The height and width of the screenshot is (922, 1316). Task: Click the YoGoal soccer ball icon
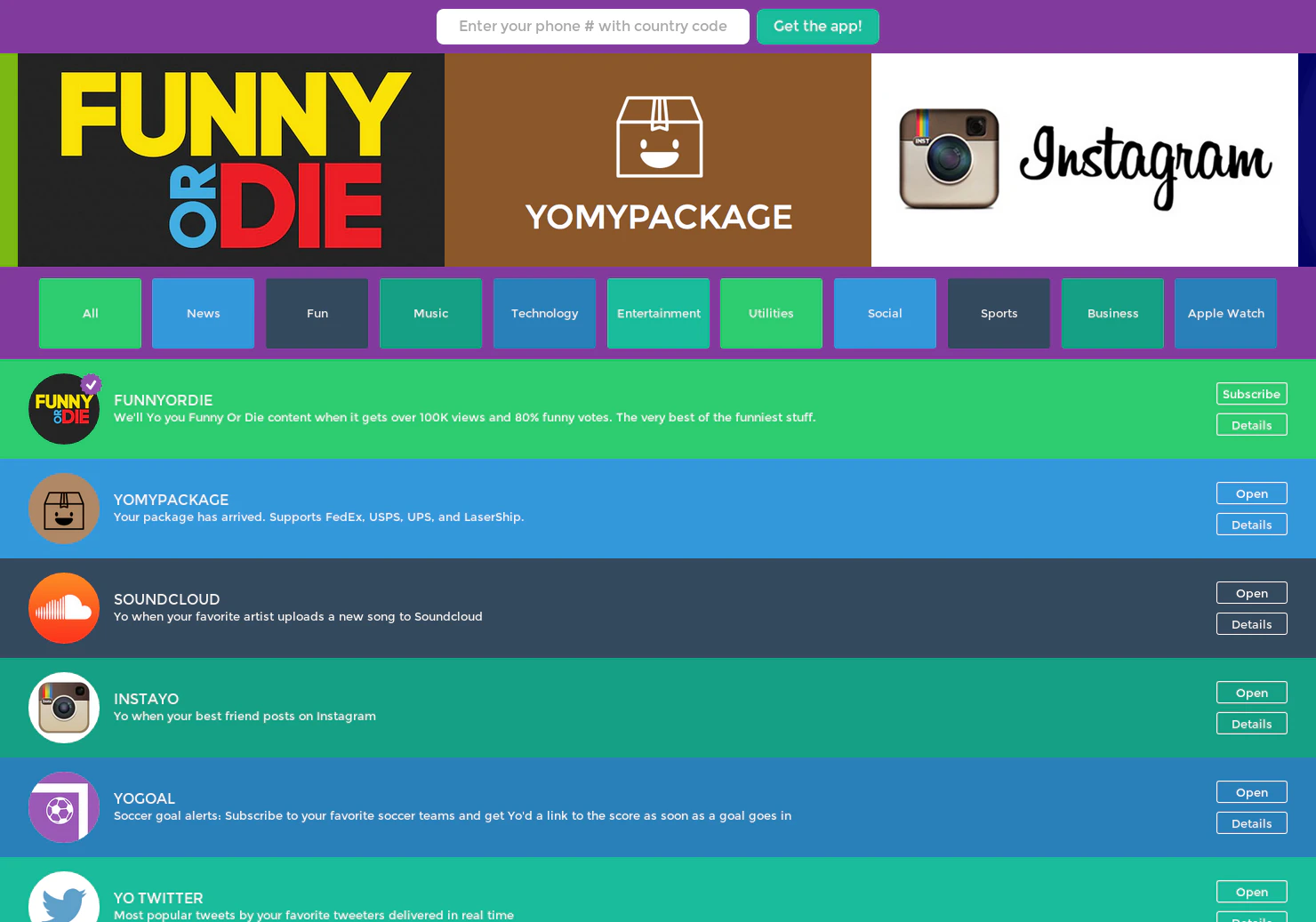click(64, 807)
